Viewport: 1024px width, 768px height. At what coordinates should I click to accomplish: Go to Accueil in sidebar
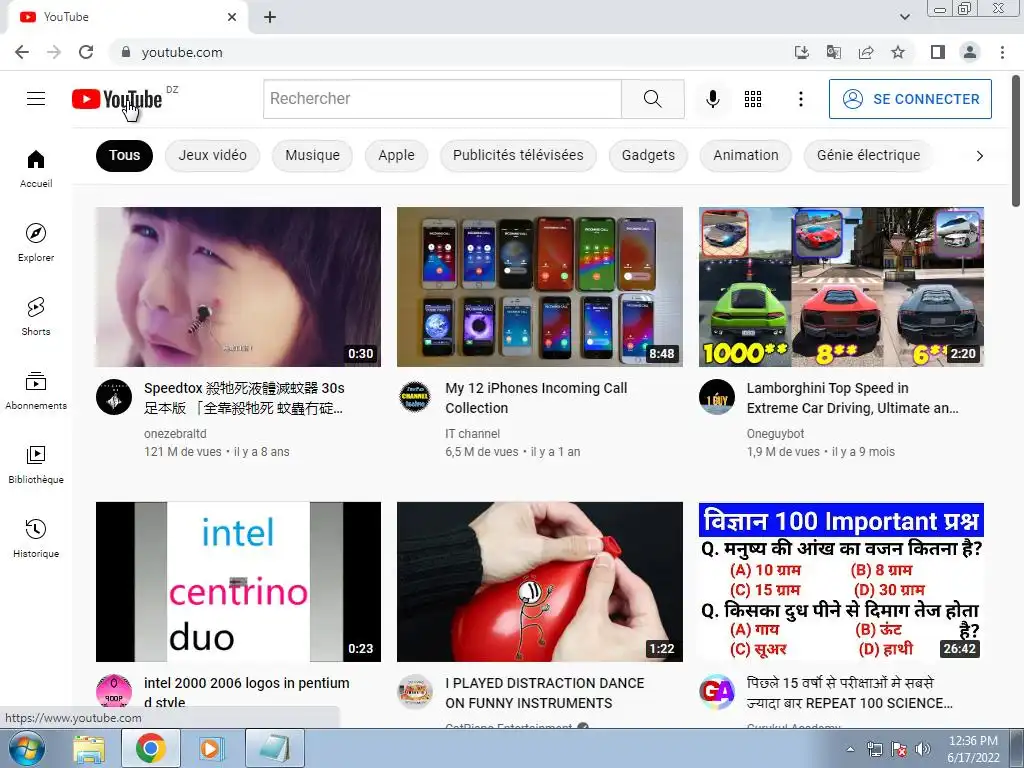[x=36, y=168]
